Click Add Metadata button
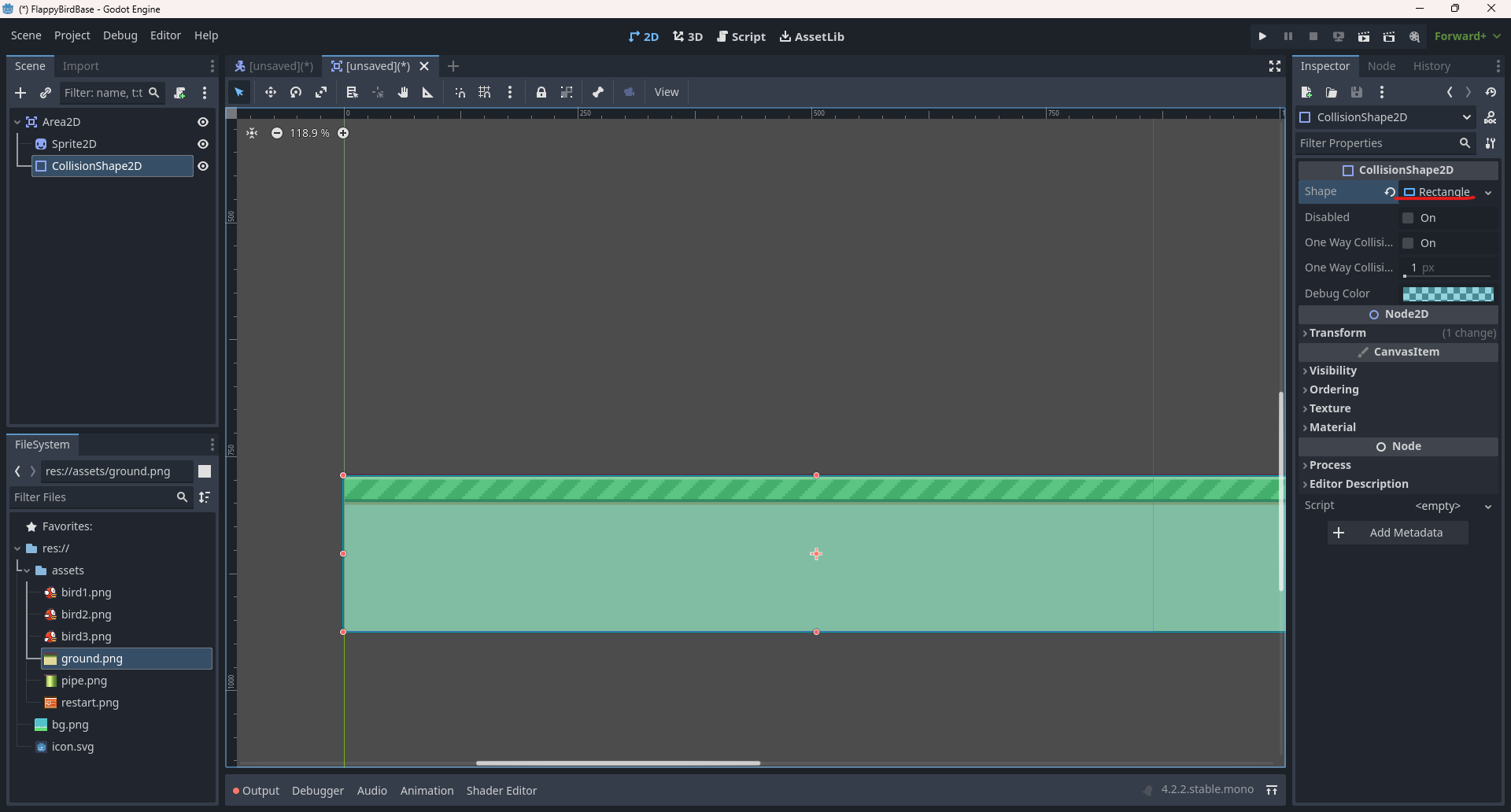1511x812 pixels. pos(1398,533)
